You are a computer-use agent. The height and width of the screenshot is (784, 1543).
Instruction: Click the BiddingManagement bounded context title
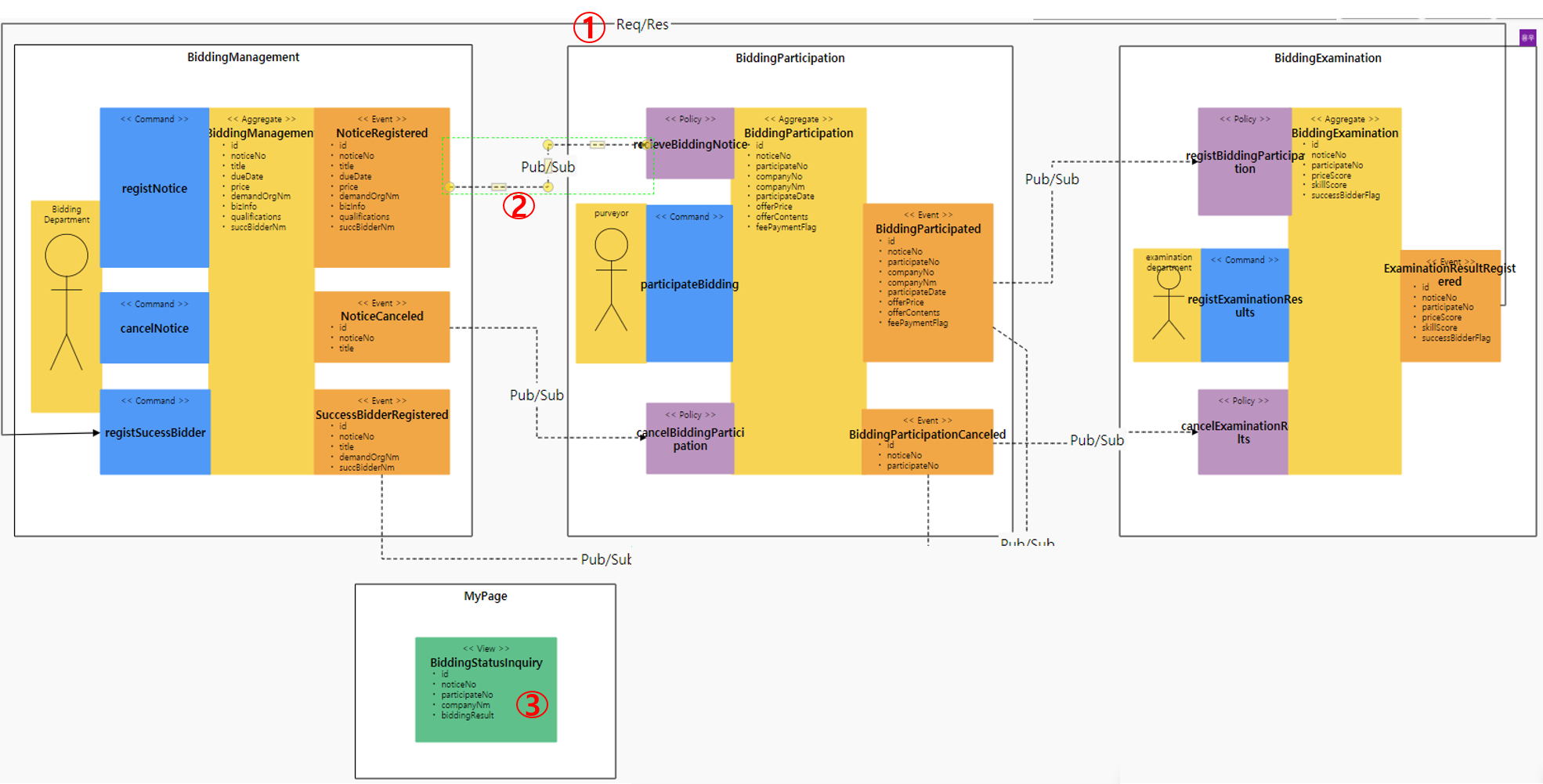(x=243, y=57)
